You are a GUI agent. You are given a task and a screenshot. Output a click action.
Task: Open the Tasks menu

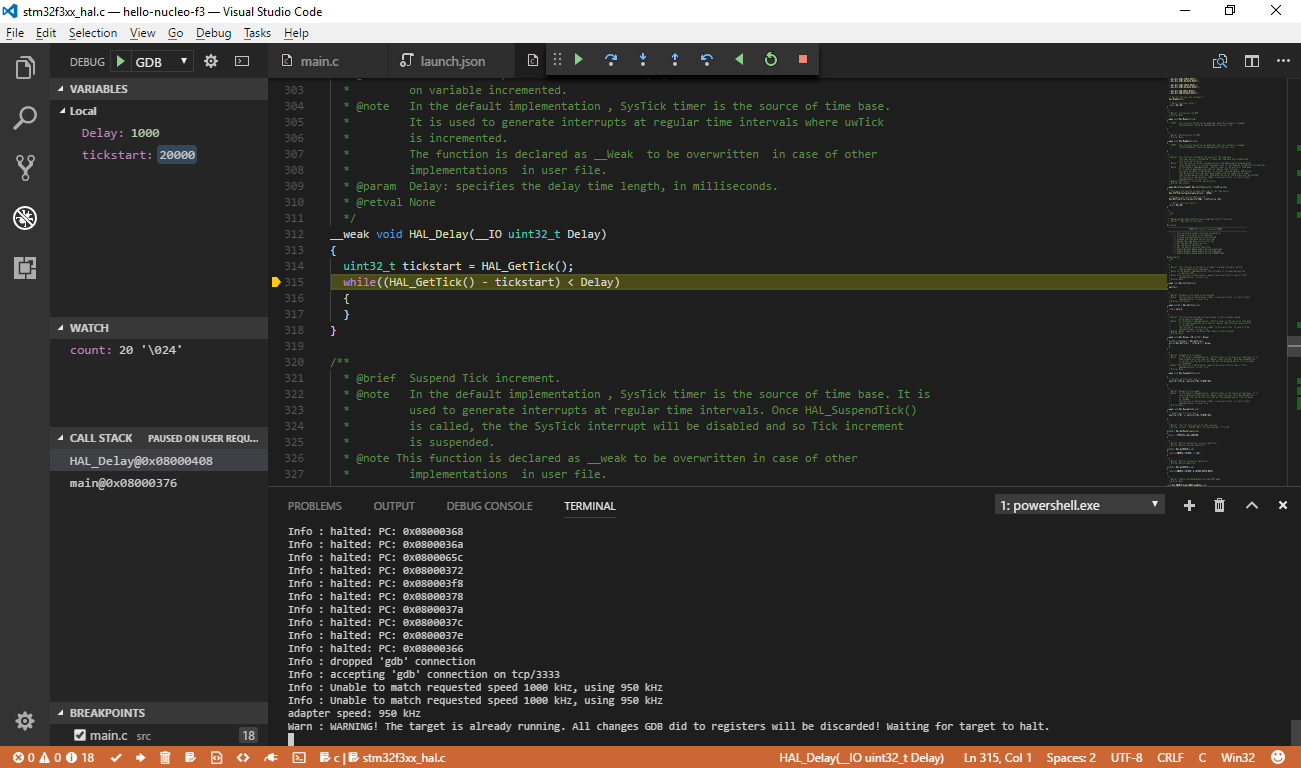(257, 33)
